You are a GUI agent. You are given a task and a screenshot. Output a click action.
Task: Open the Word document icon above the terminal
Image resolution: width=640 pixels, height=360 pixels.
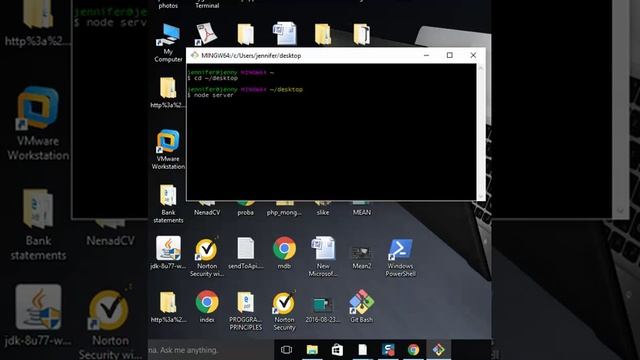point(284,33)
